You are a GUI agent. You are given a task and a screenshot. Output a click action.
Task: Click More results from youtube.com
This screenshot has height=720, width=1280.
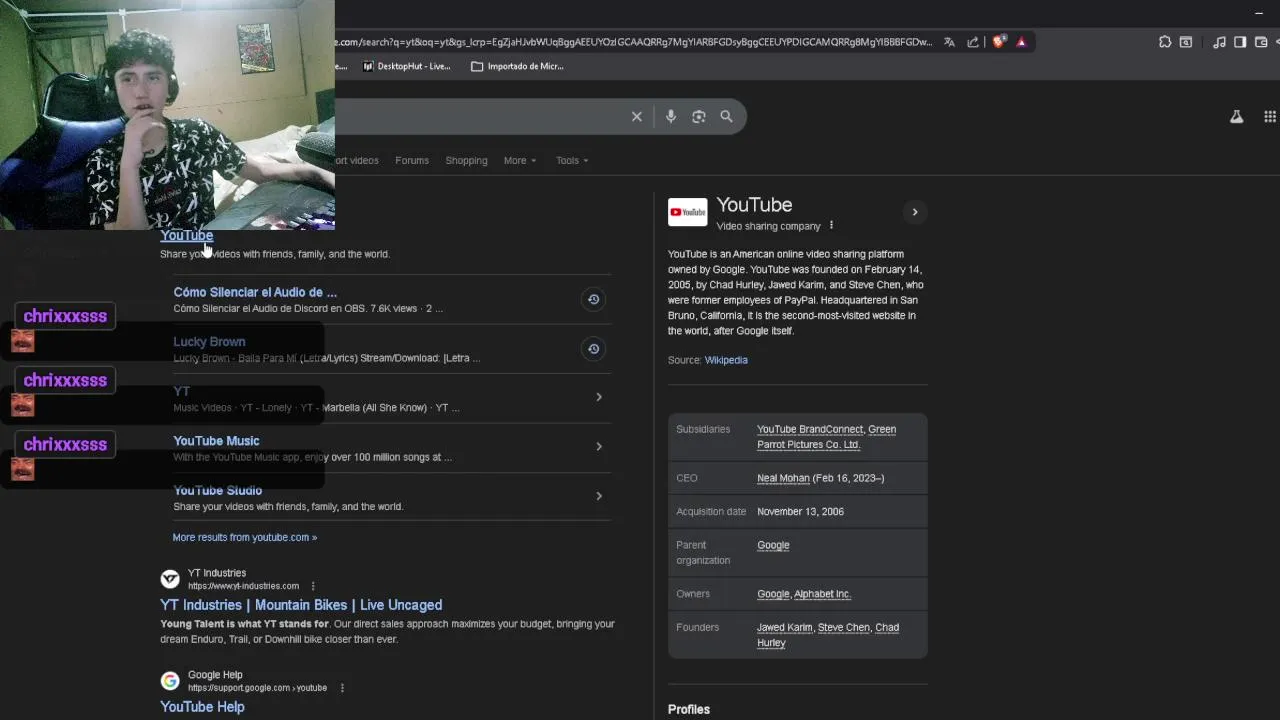244,537
